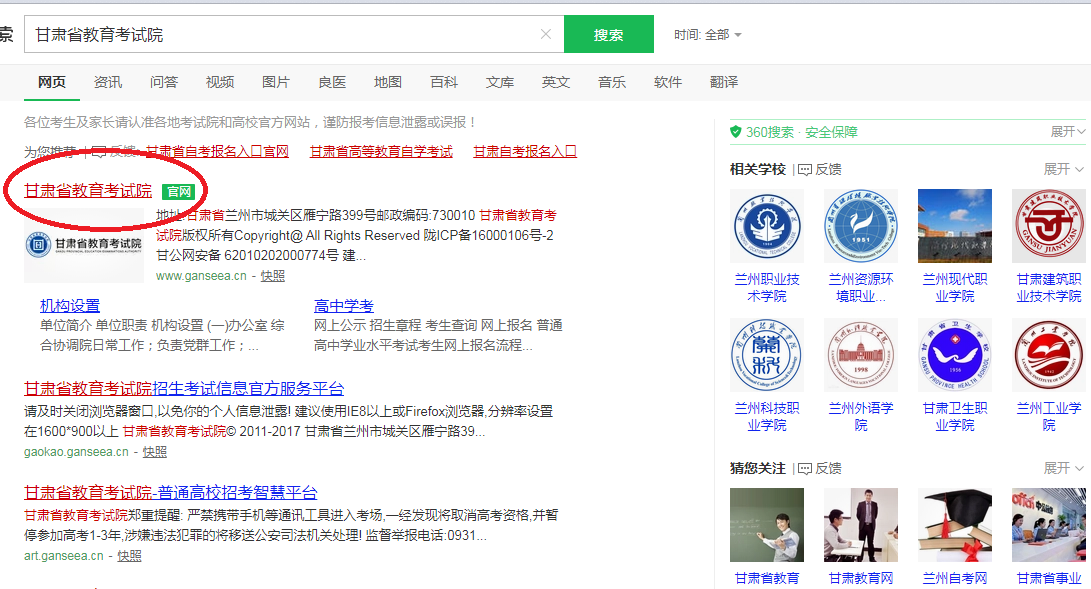Open the 机构设置 sublink
The image size is (1091, 589).
pos(70,306)
